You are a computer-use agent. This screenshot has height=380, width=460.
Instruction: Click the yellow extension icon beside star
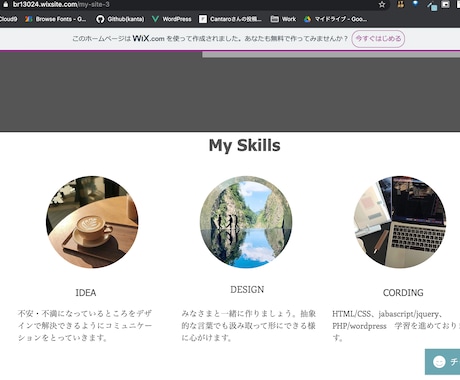click(x=401, y=4)
